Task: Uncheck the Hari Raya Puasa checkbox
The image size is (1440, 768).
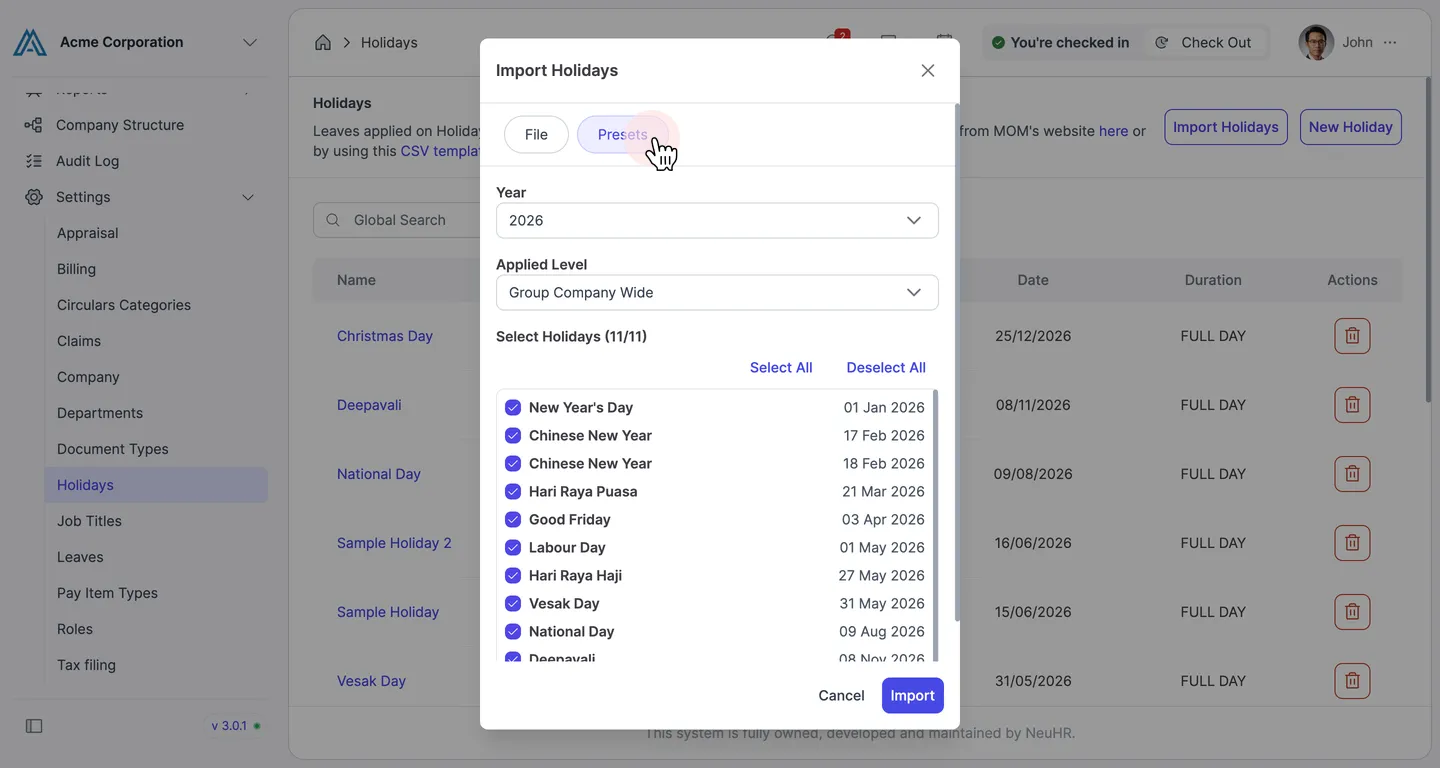Action: [x=513, y=491]
